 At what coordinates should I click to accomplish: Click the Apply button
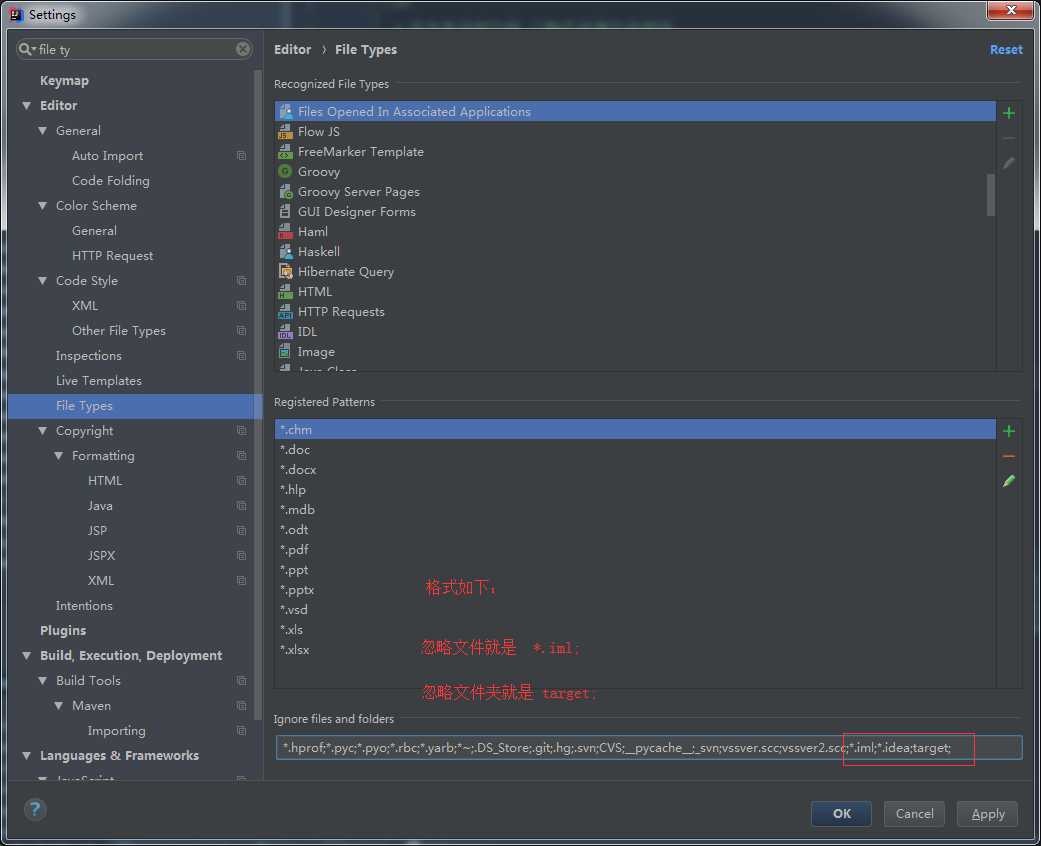pyautogui.click(x=987, y=813)
